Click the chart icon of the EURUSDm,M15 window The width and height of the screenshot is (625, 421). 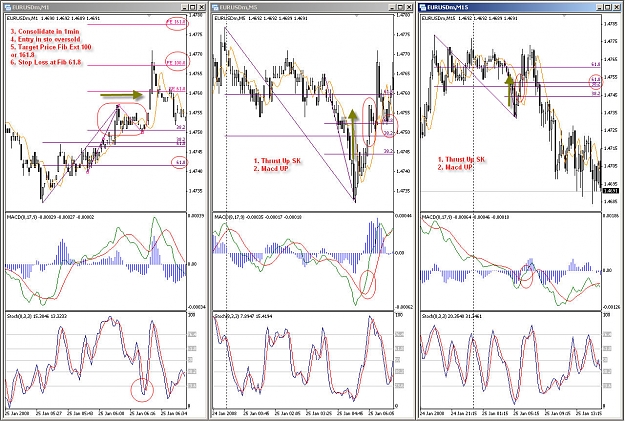point(423,7)
